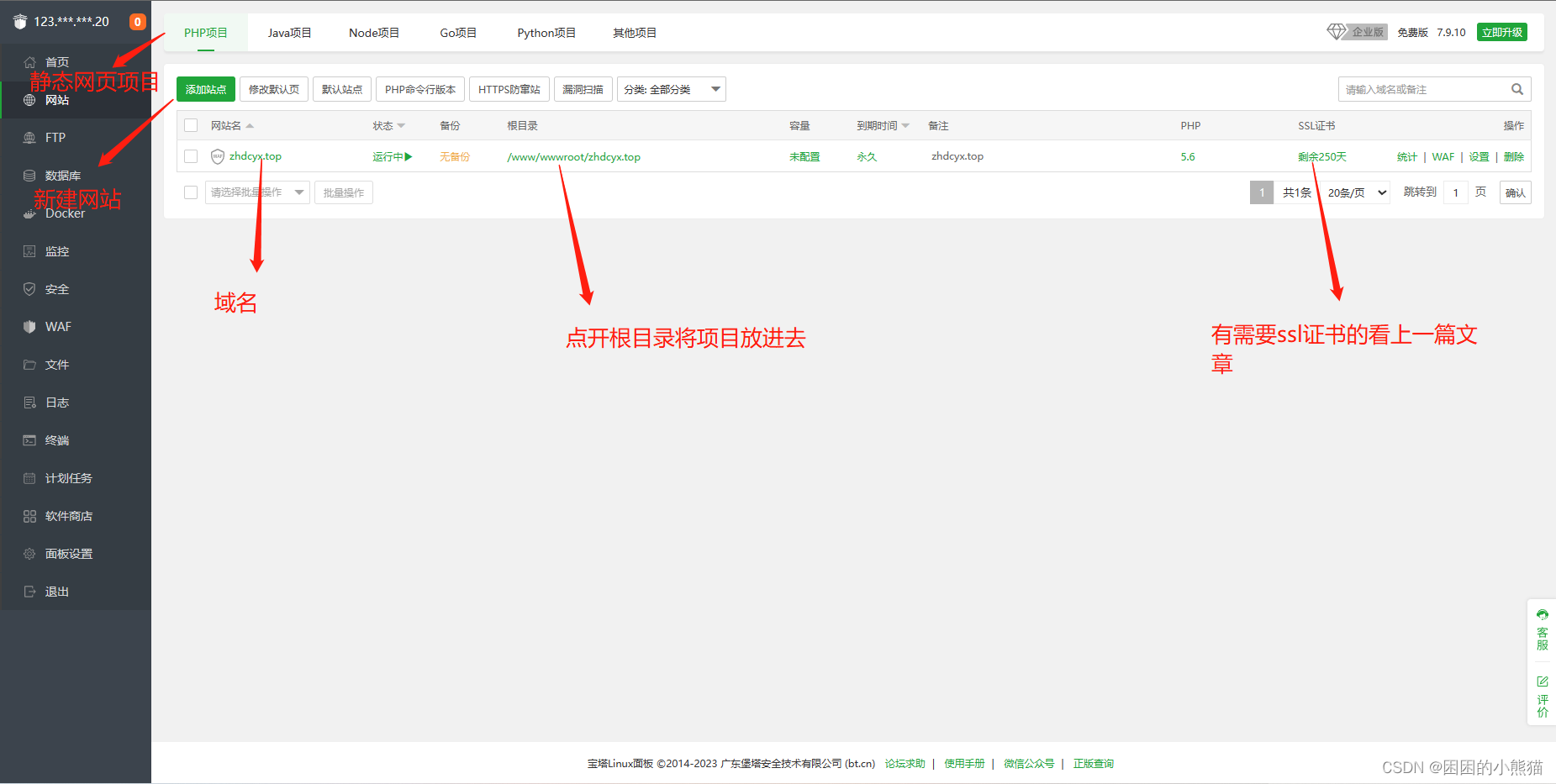
Task: Switch to the Node项目 tab
Action: (x=374, y=33)
